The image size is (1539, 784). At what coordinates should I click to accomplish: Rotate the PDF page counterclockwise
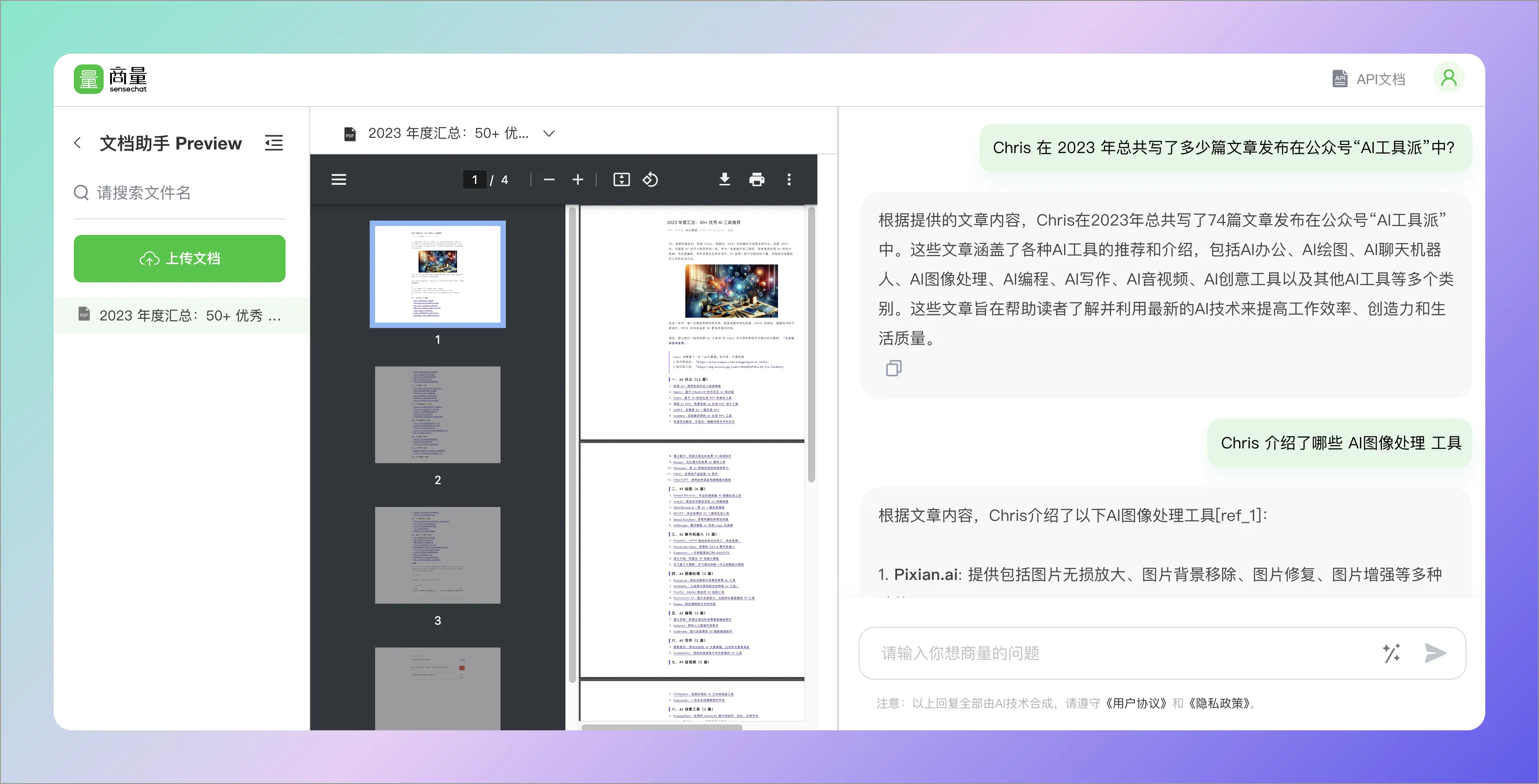(x=650, y=179)
